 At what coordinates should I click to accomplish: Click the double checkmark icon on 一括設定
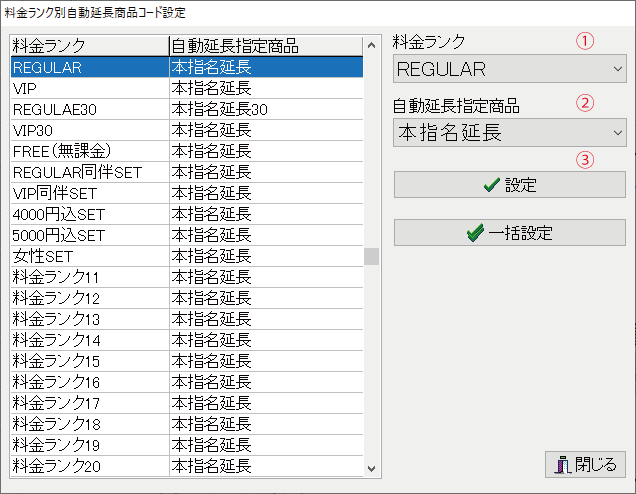coord(475,233)
